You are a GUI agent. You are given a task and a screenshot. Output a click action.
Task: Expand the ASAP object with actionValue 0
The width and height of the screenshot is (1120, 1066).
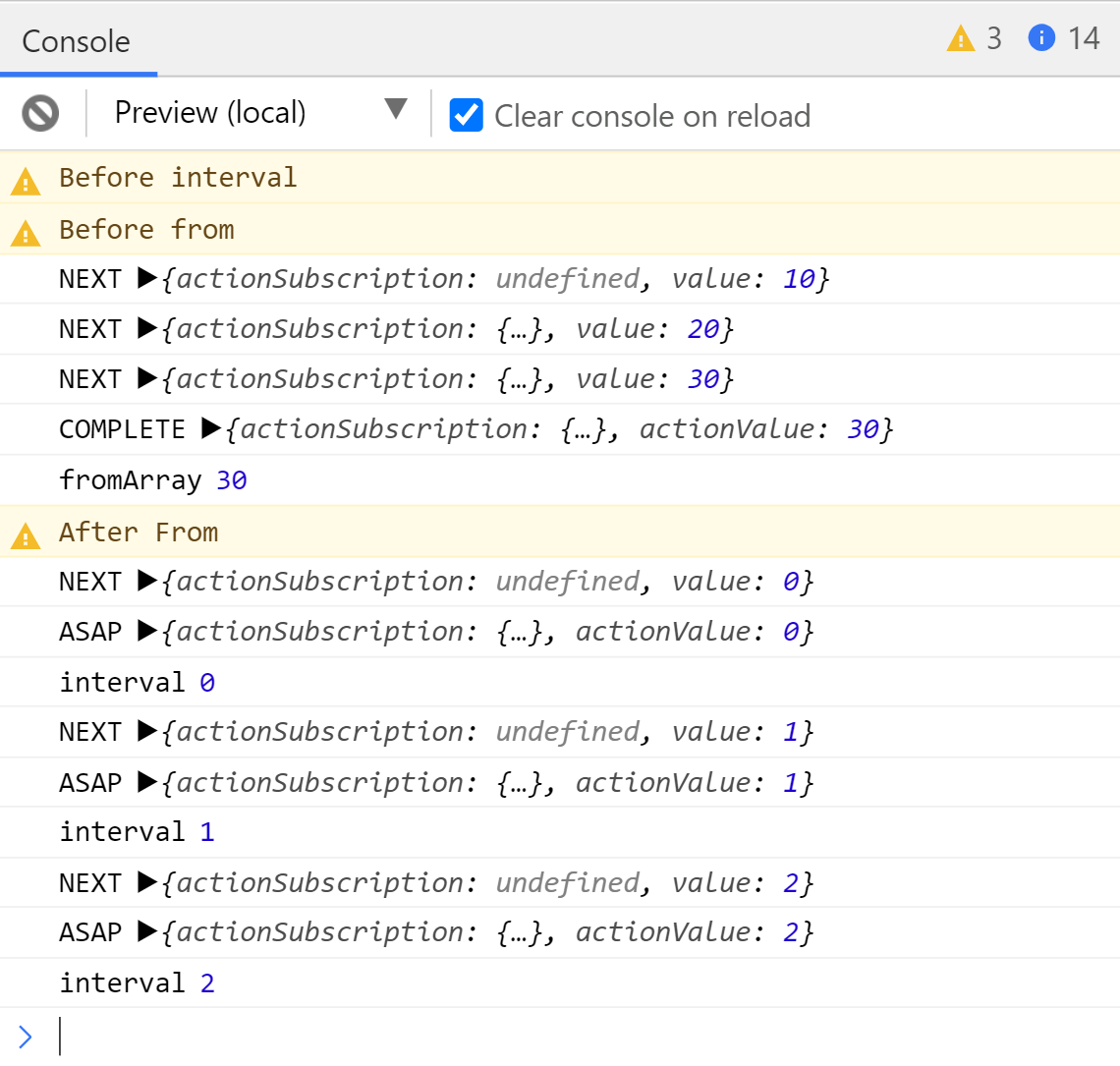(x=147, y=631)
